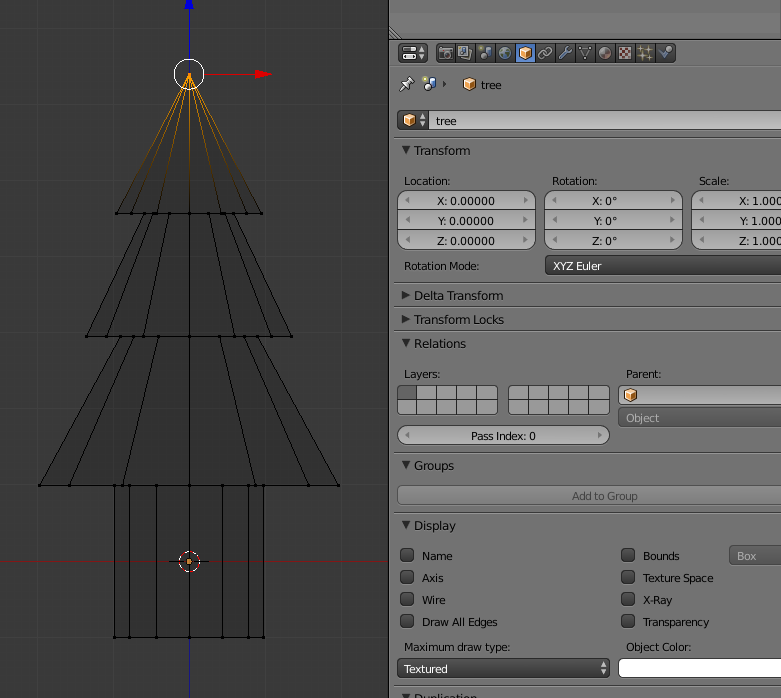Enable the Transparency checkbox

click(x=628, y=621)
